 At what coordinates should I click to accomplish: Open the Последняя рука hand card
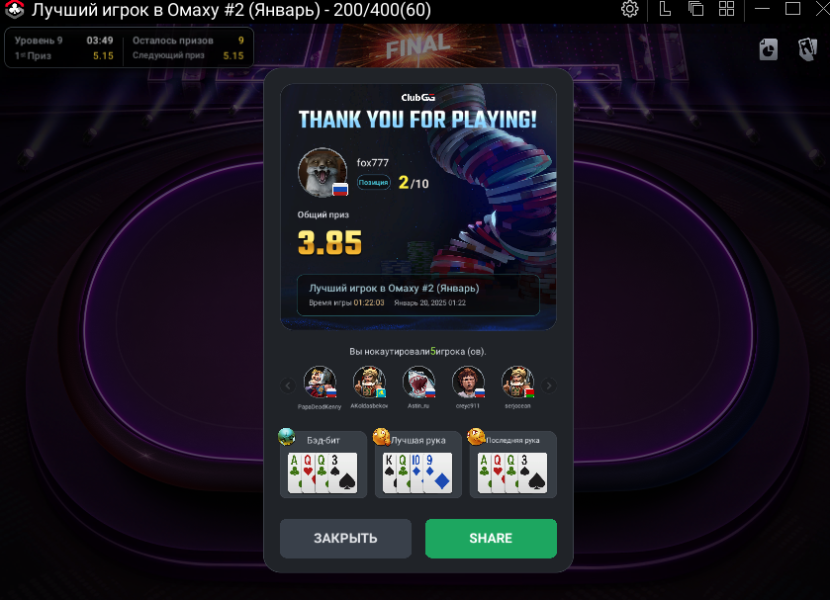click(513, 465)
